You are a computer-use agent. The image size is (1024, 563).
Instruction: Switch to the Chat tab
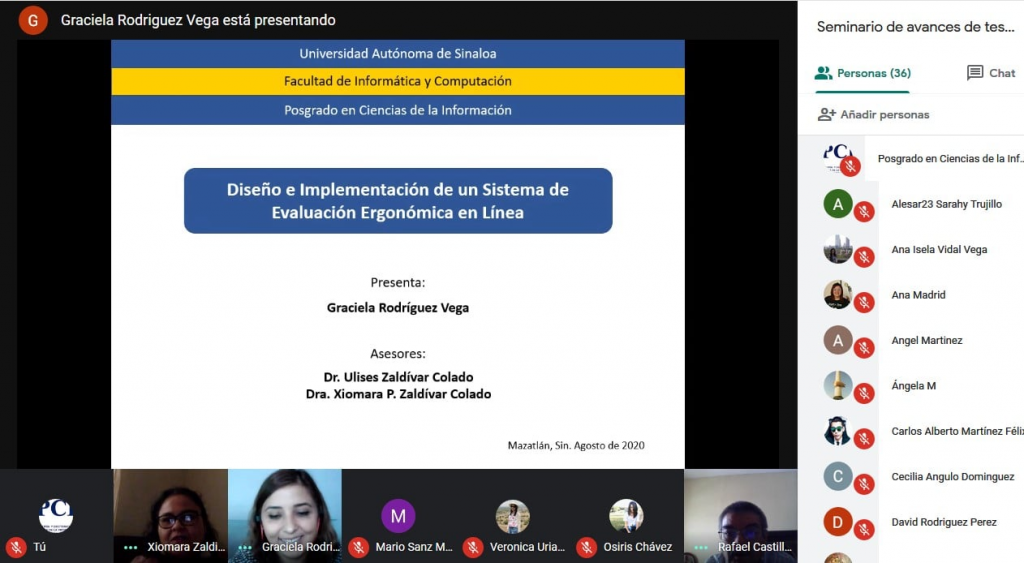991,73
